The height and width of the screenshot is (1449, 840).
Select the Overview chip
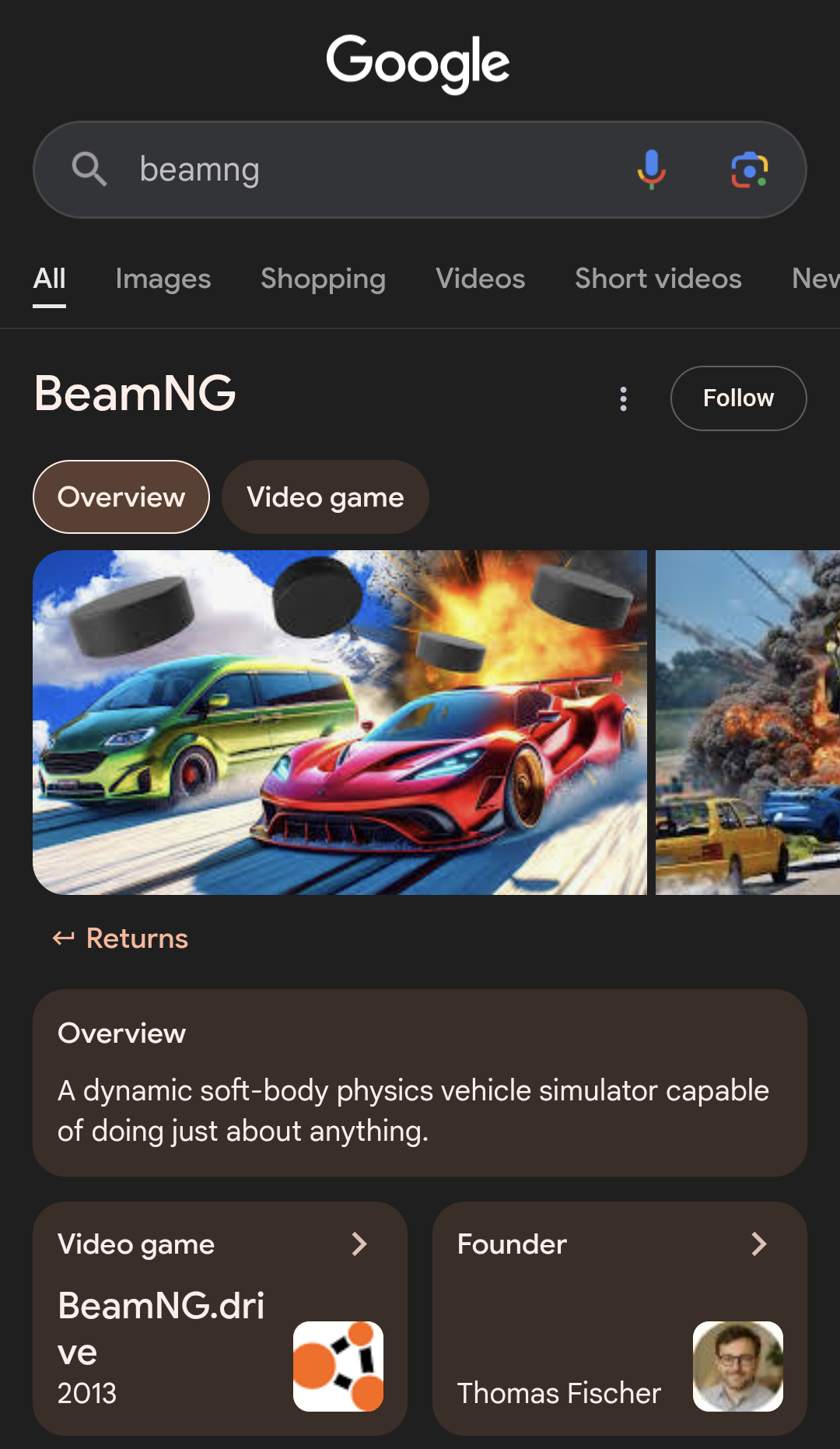click(x=121, y=496)
